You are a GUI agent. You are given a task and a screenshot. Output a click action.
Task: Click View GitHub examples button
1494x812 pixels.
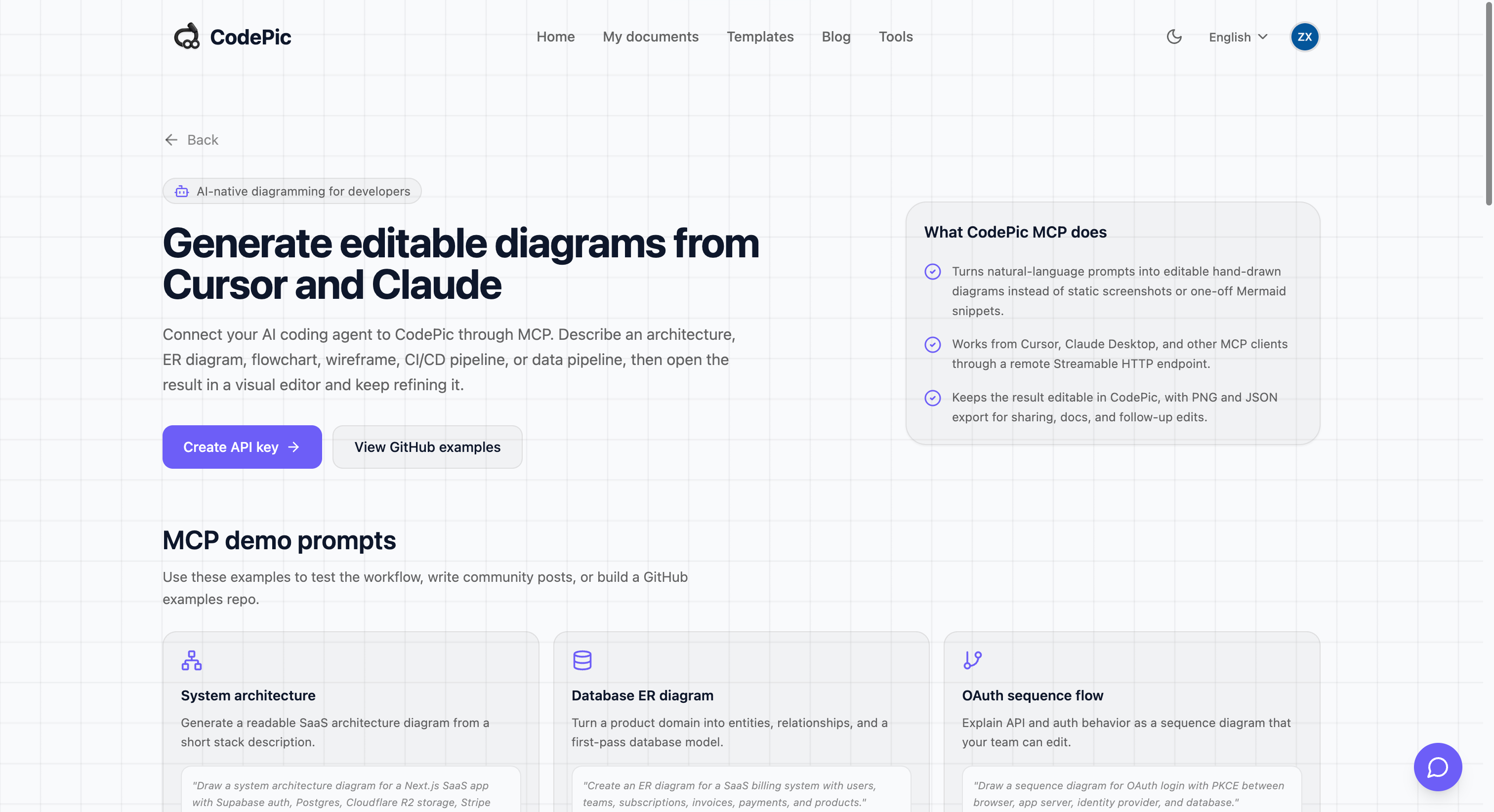pos(427,447)
